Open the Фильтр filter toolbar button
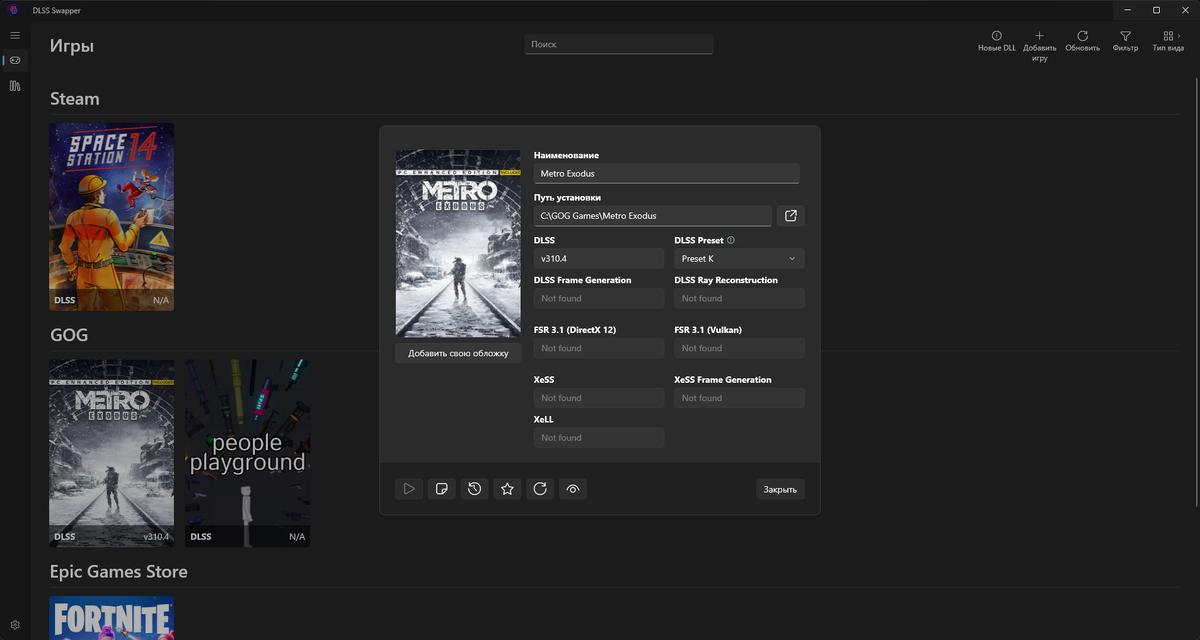Viewport: 1200px width, 640px height. (1125, 41)
